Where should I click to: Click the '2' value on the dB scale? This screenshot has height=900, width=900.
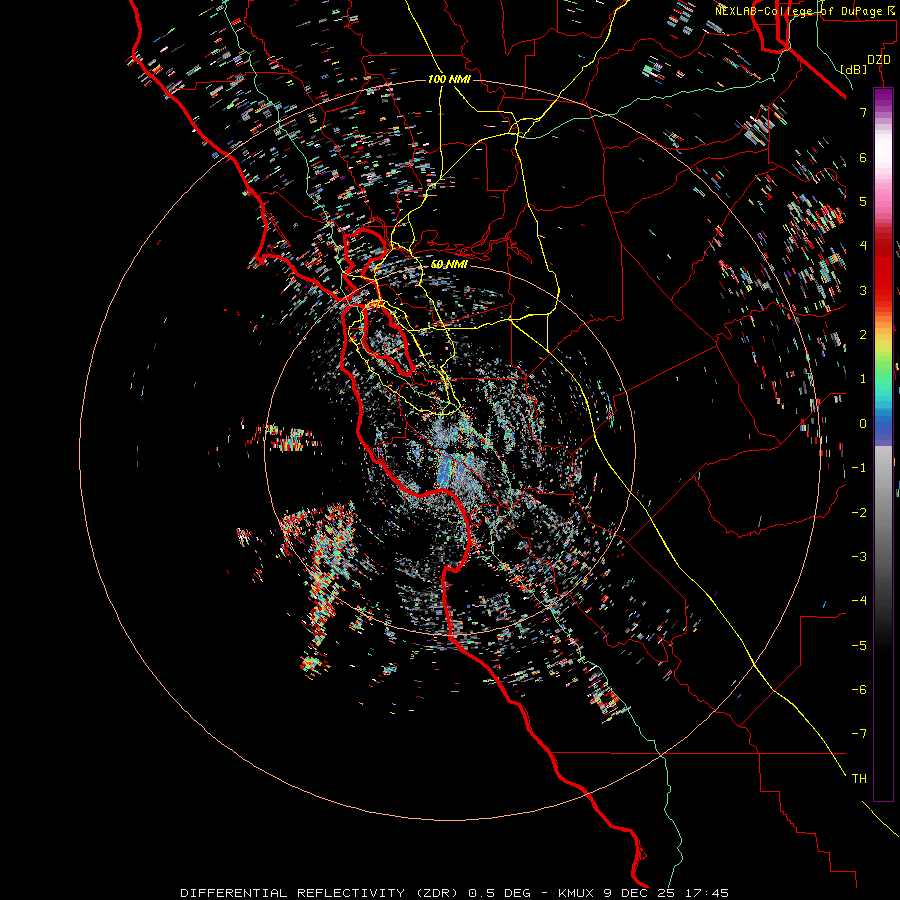(x=863, y=335)
